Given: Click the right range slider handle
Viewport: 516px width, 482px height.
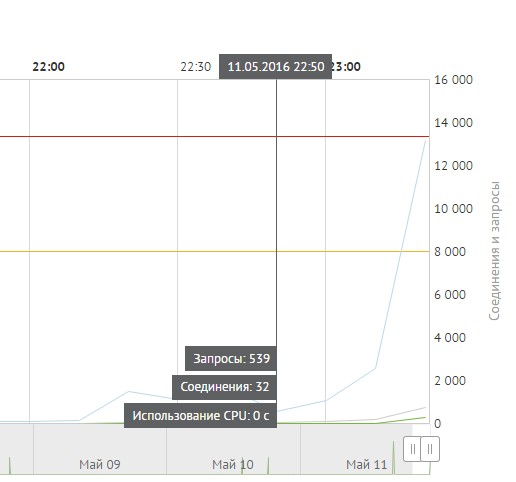Looking at the screenshot, I should (430, 449).
